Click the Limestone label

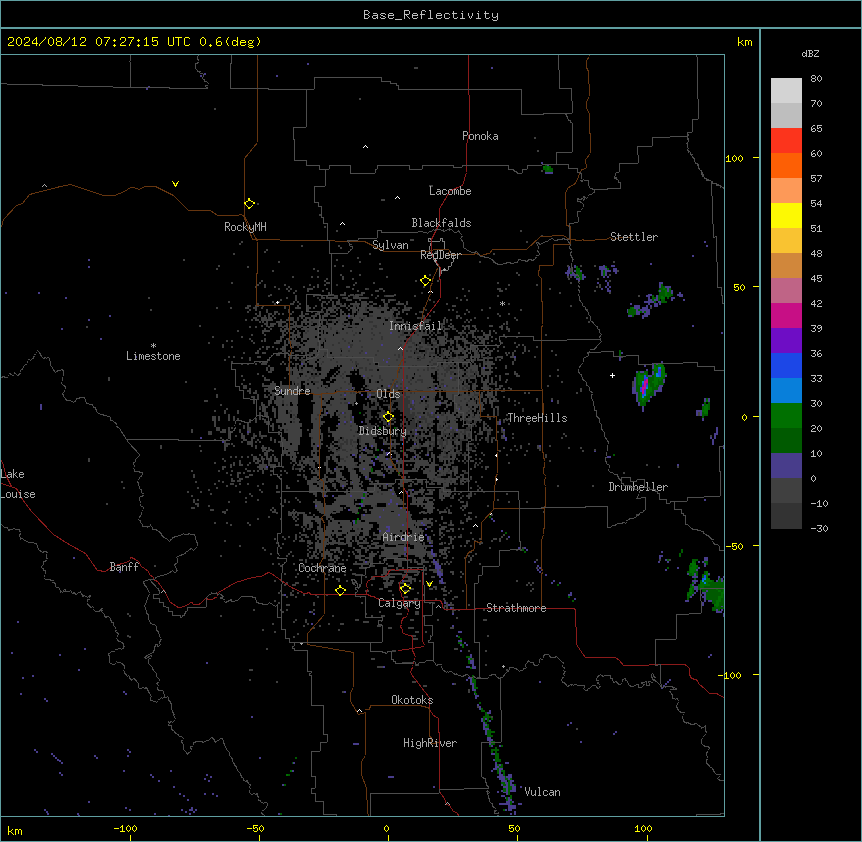click(x=153, y=356)
